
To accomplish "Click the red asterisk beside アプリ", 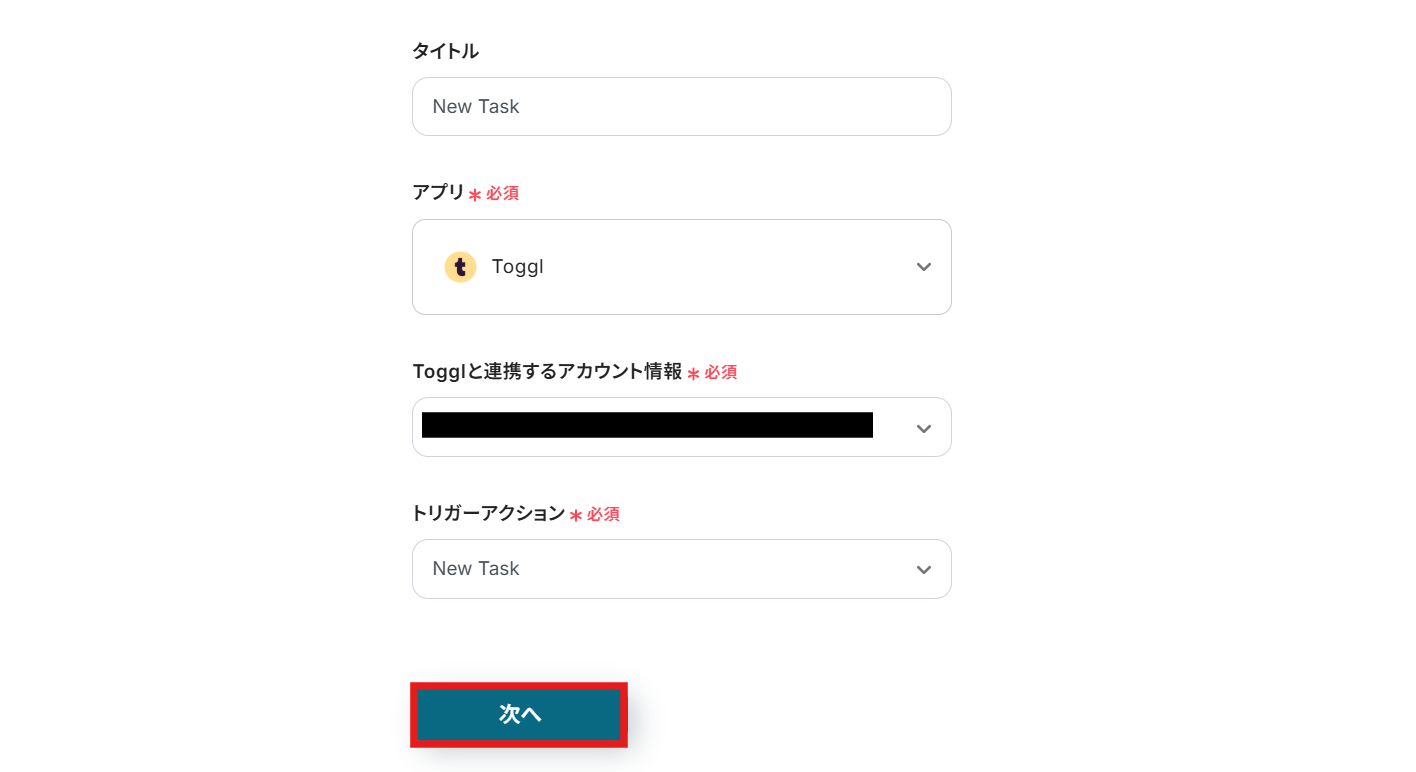I will click(x=475, y=195).
